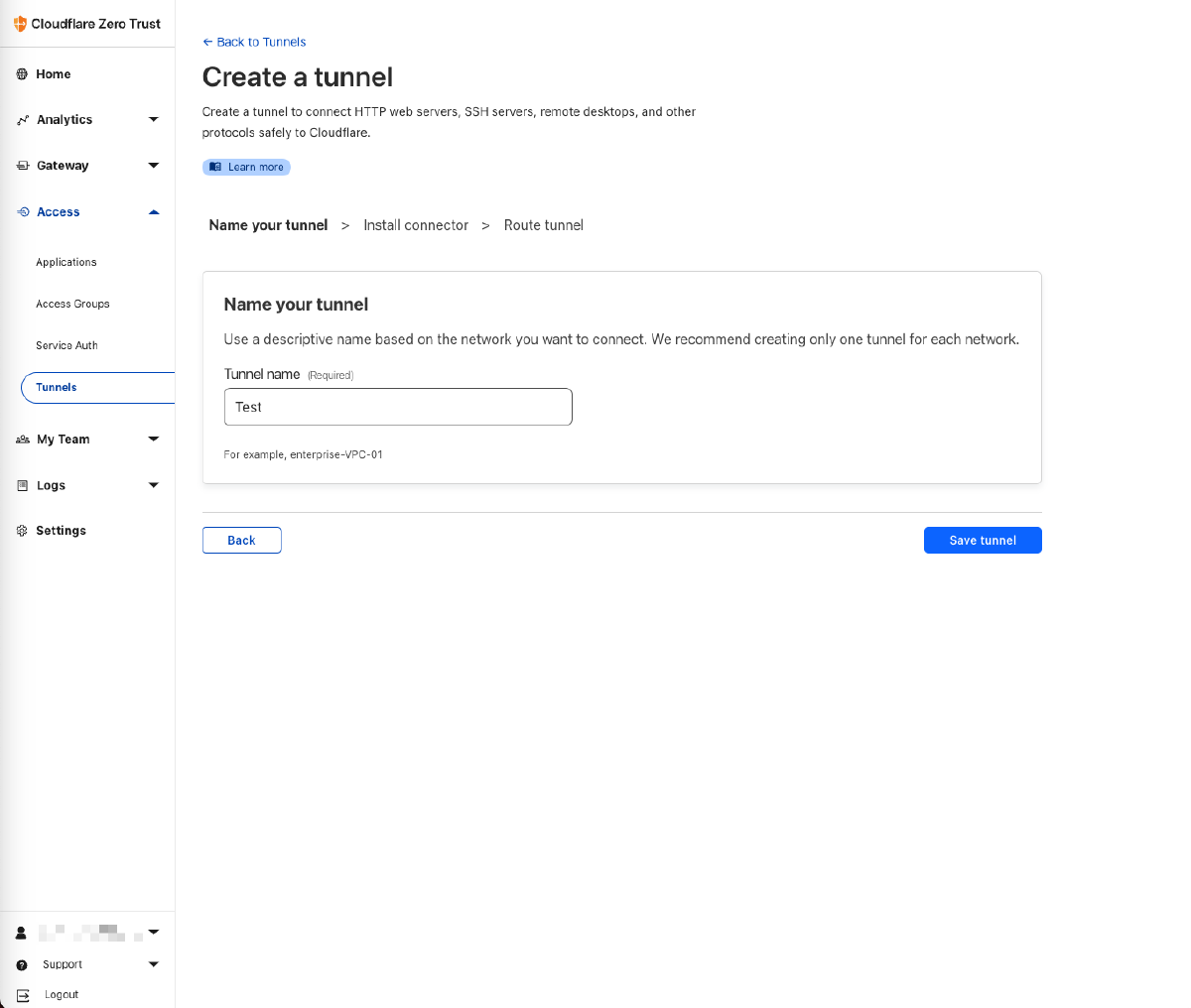1191x1008 pixels.
Task: Collapse the Access section arrow
Action: pyautogui.click(x=153, y=212)
